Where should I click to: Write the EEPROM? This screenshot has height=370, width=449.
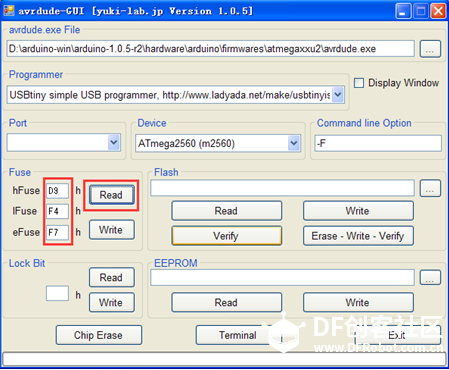point(358,302)
